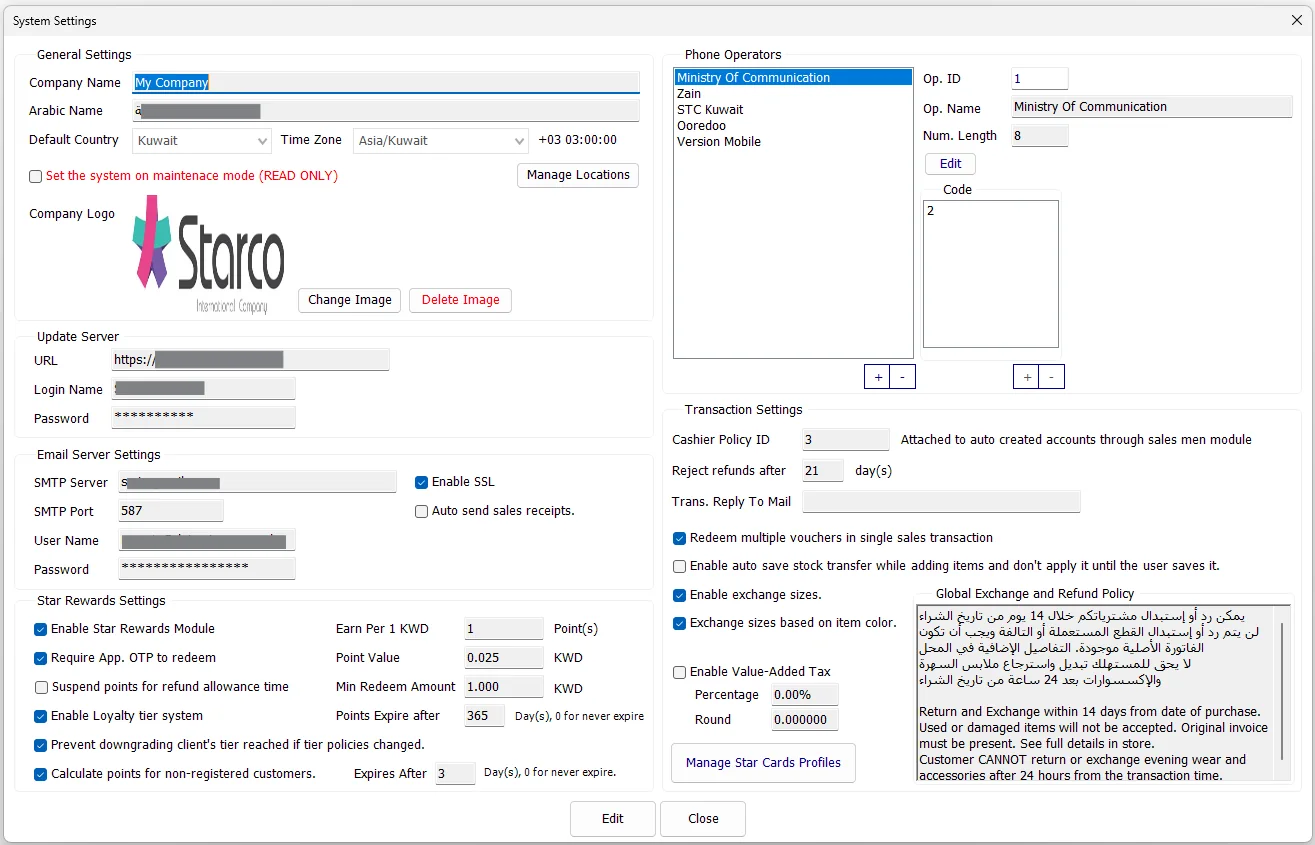Click the bottom Edit button
1315x845 pixels.
pyautogui.click(x=613, y=819)
